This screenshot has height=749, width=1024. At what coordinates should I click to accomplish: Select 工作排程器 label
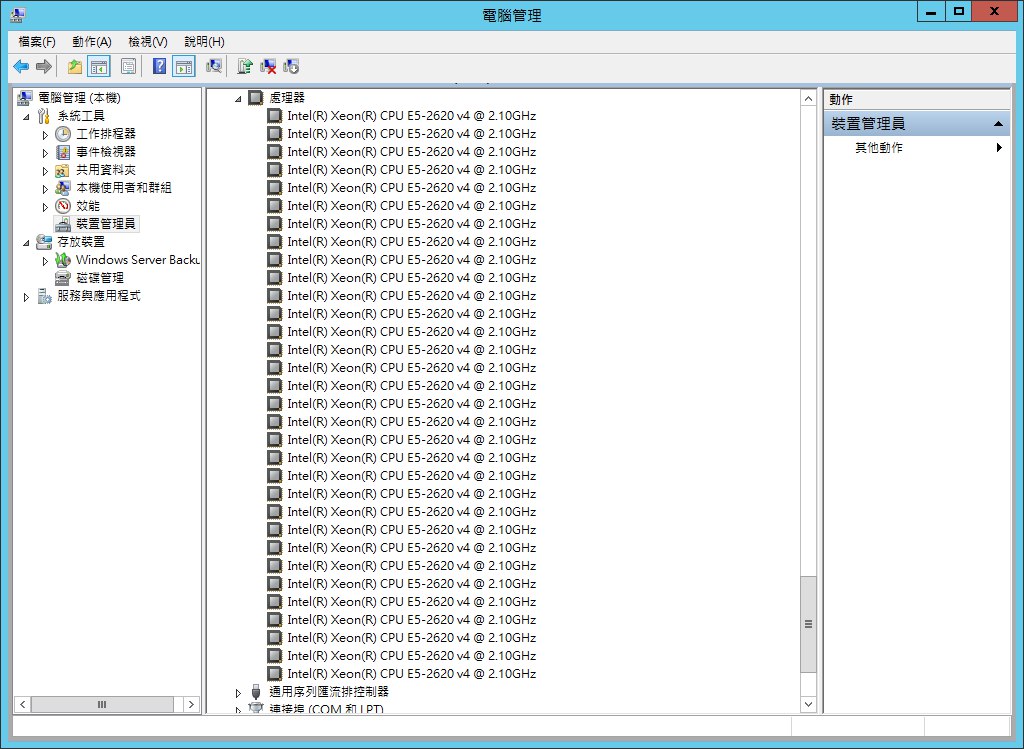pos(106,134)
